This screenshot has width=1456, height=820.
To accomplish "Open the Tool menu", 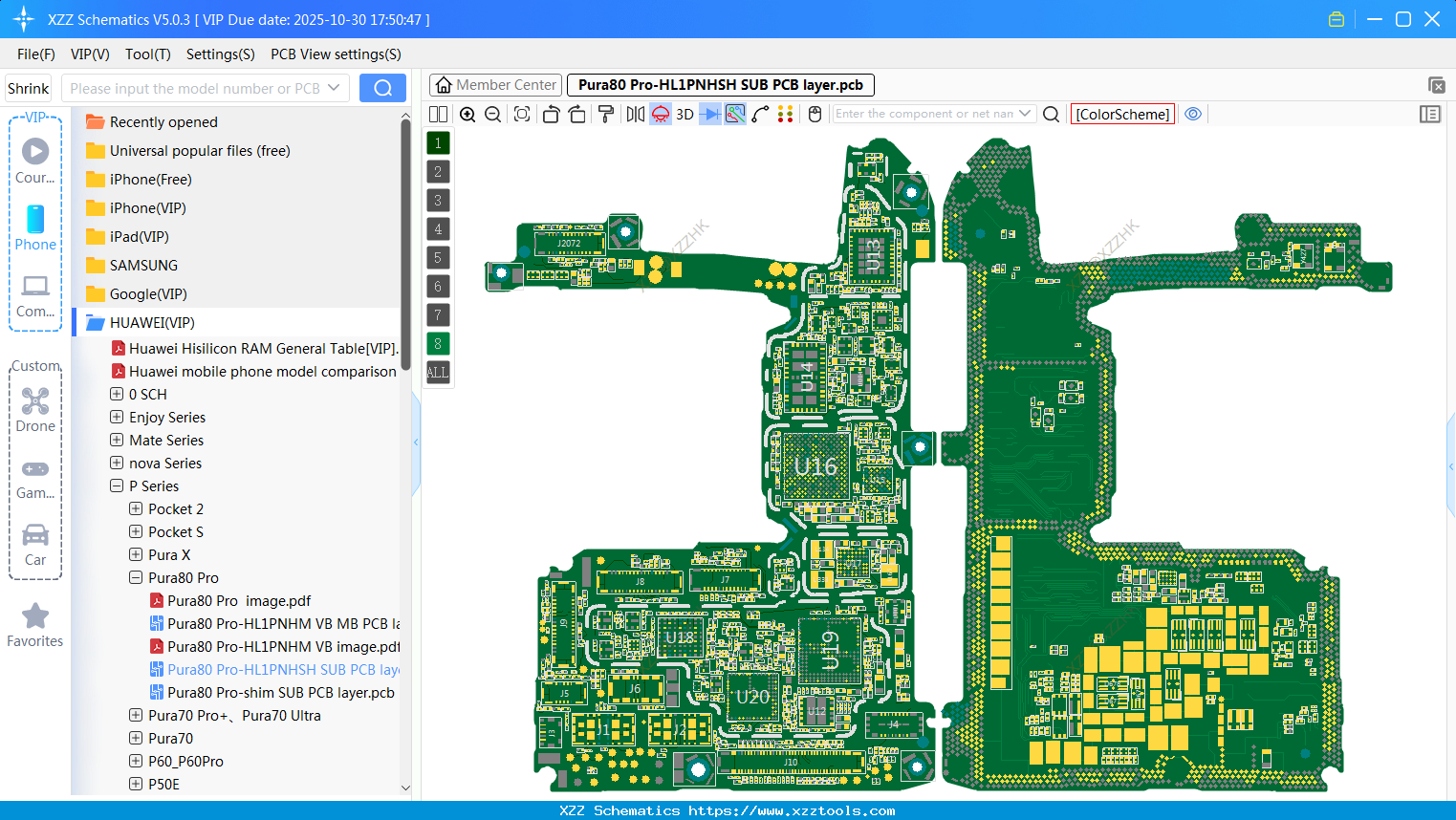I will coord(147,54).
